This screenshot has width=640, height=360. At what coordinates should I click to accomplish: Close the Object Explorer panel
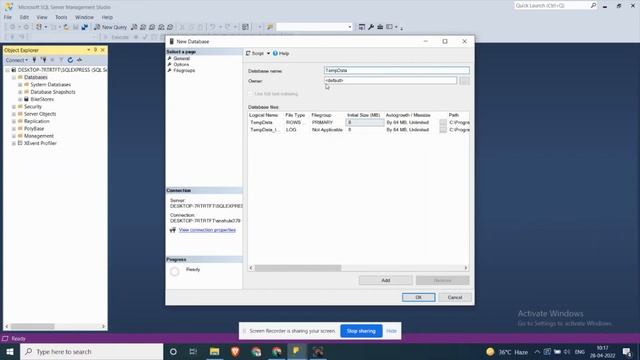coord(102,50)
